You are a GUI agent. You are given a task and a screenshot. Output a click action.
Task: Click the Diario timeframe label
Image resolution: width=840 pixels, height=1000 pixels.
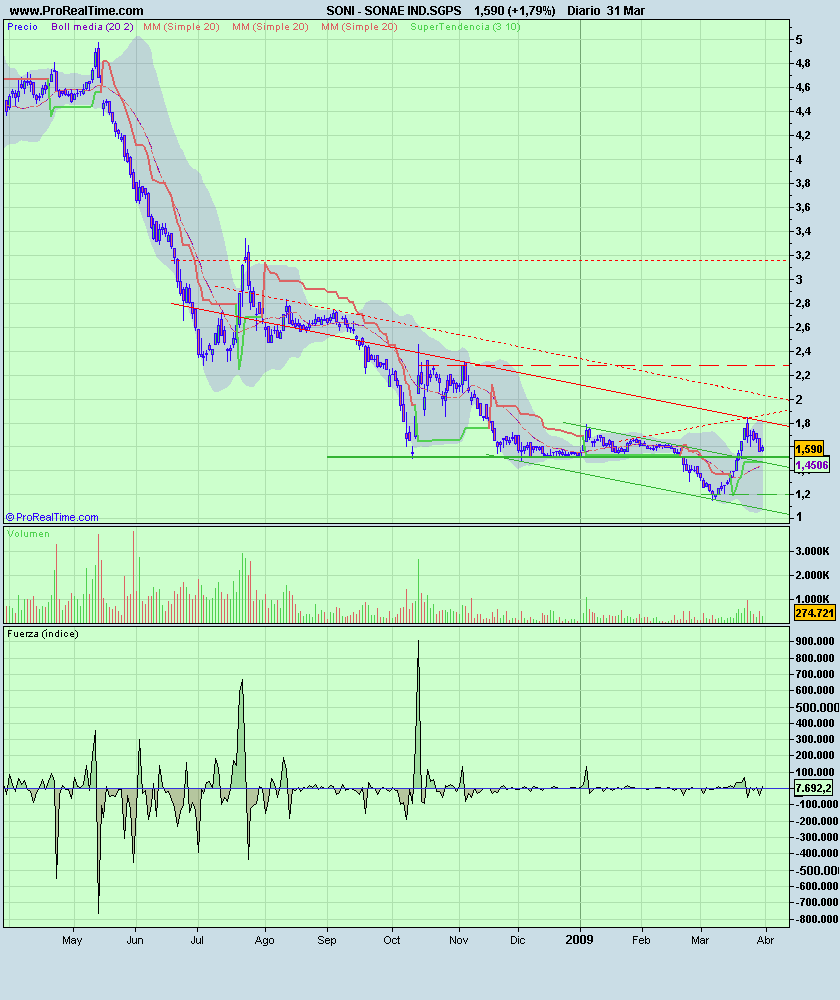pos(584,11)
